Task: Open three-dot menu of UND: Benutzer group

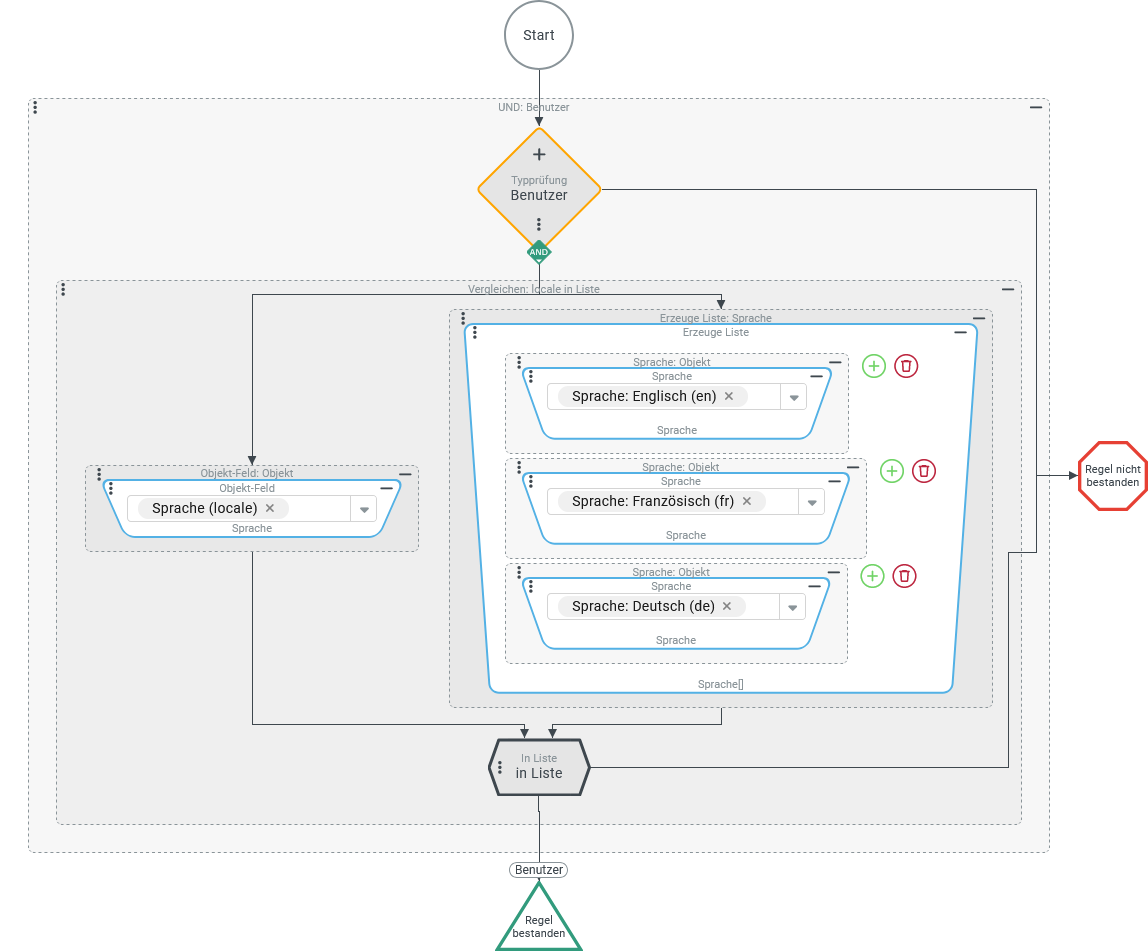Action: (35, 107)
